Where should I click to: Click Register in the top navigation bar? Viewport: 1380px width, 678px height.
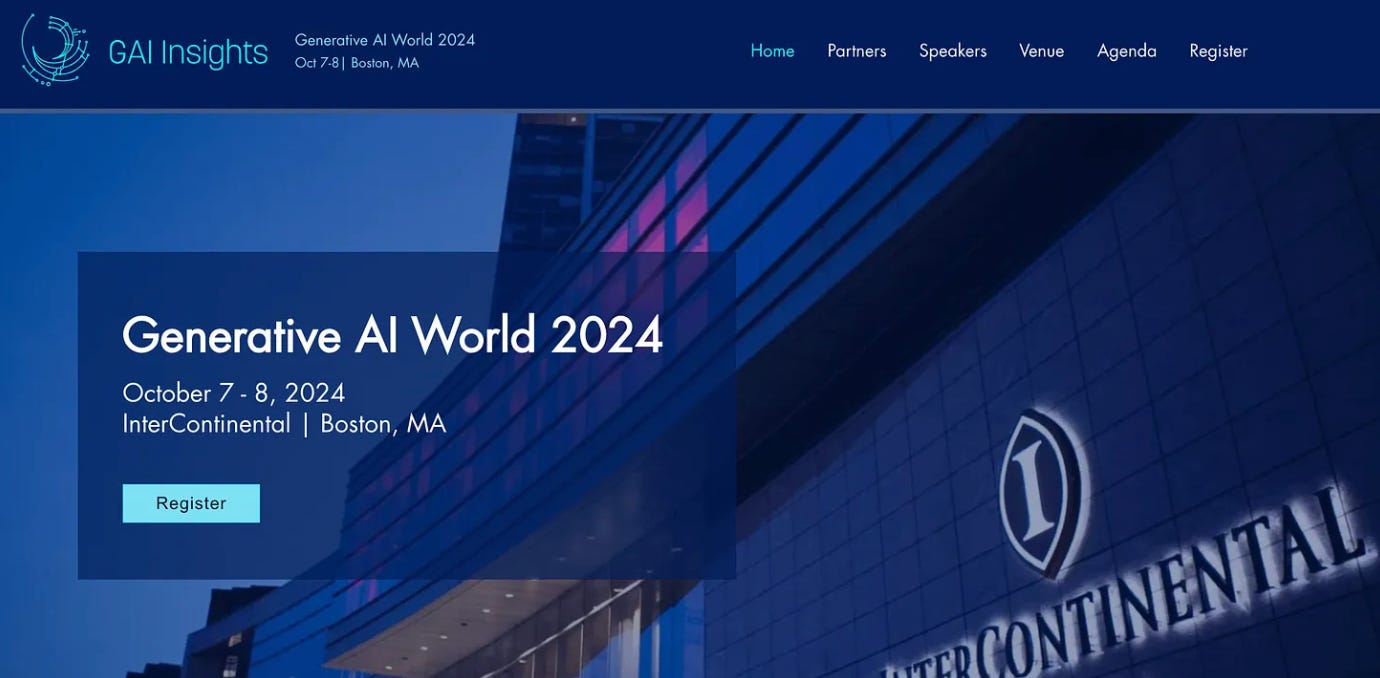1218,51
